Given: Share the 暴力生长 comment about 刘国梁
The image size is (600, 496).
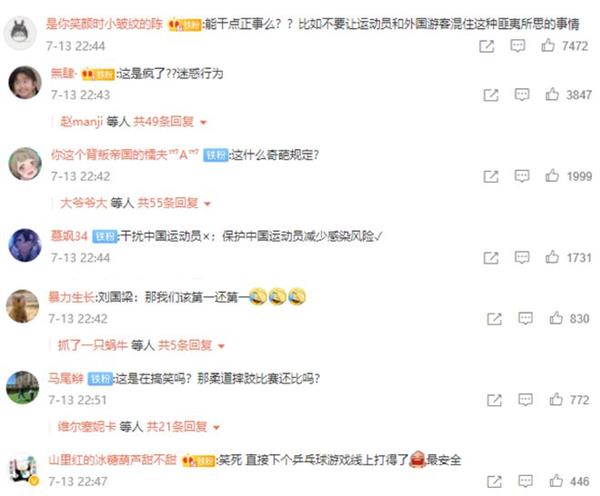Looking at the screenshot, I should pos(494,318).
